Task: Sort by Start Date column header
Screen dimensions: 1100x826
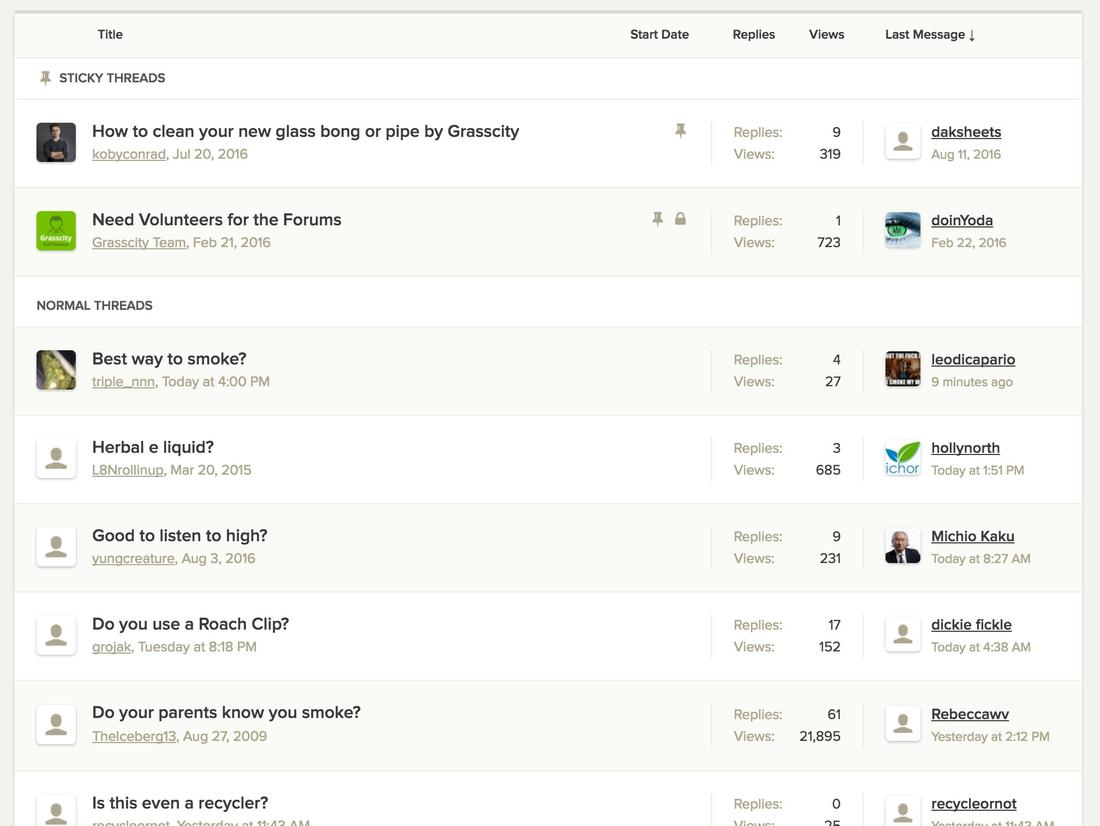Action: (659, 35)
